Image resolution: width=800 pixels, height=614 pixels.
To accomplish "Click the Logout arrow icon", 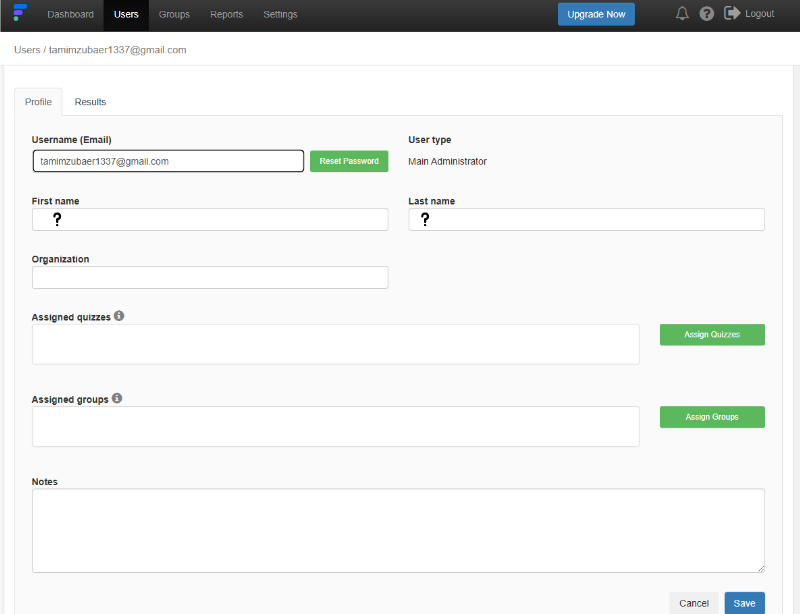I will click(732, 13).
